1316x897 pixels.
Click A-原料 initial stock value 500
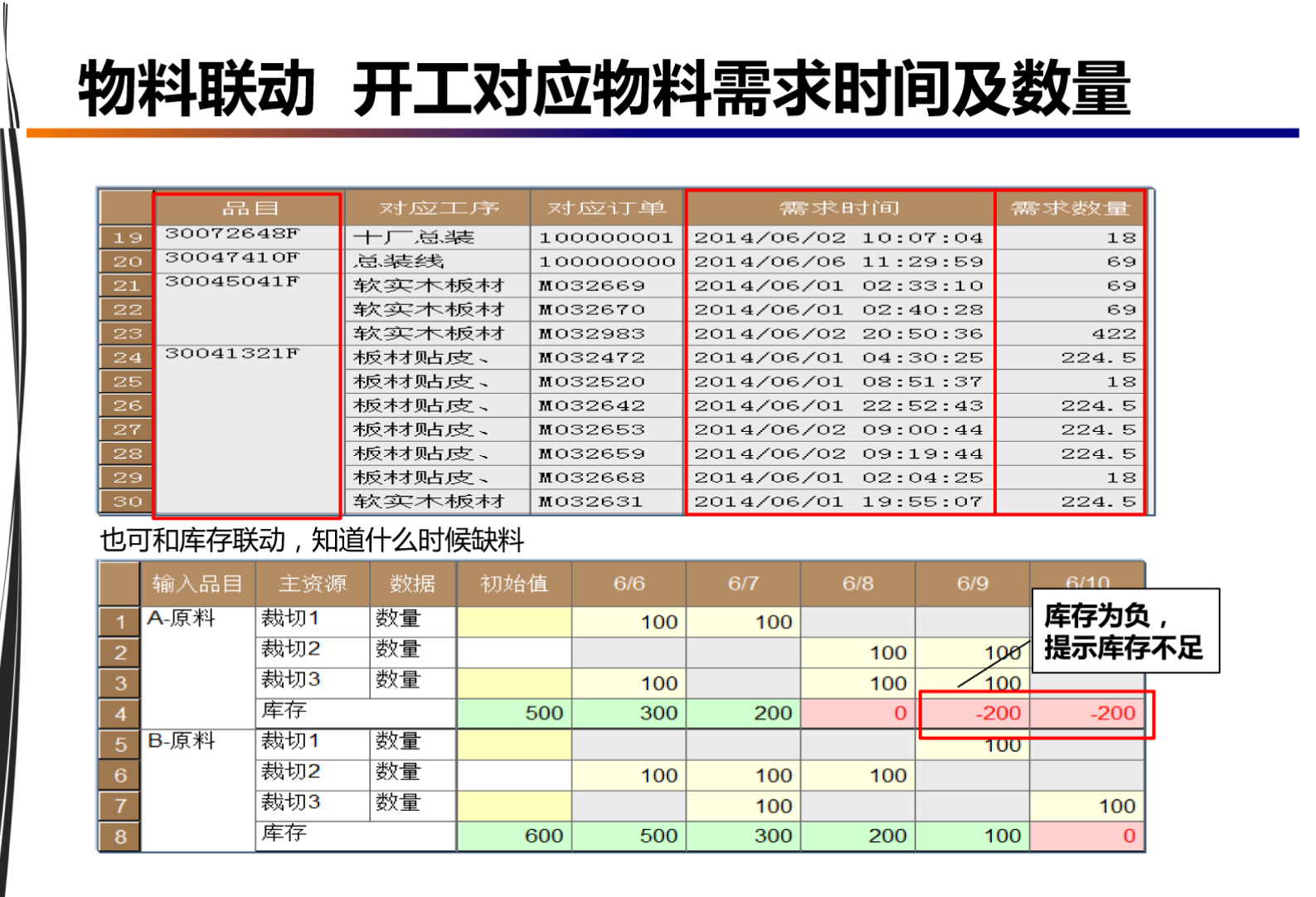click(x=514, y=713)
